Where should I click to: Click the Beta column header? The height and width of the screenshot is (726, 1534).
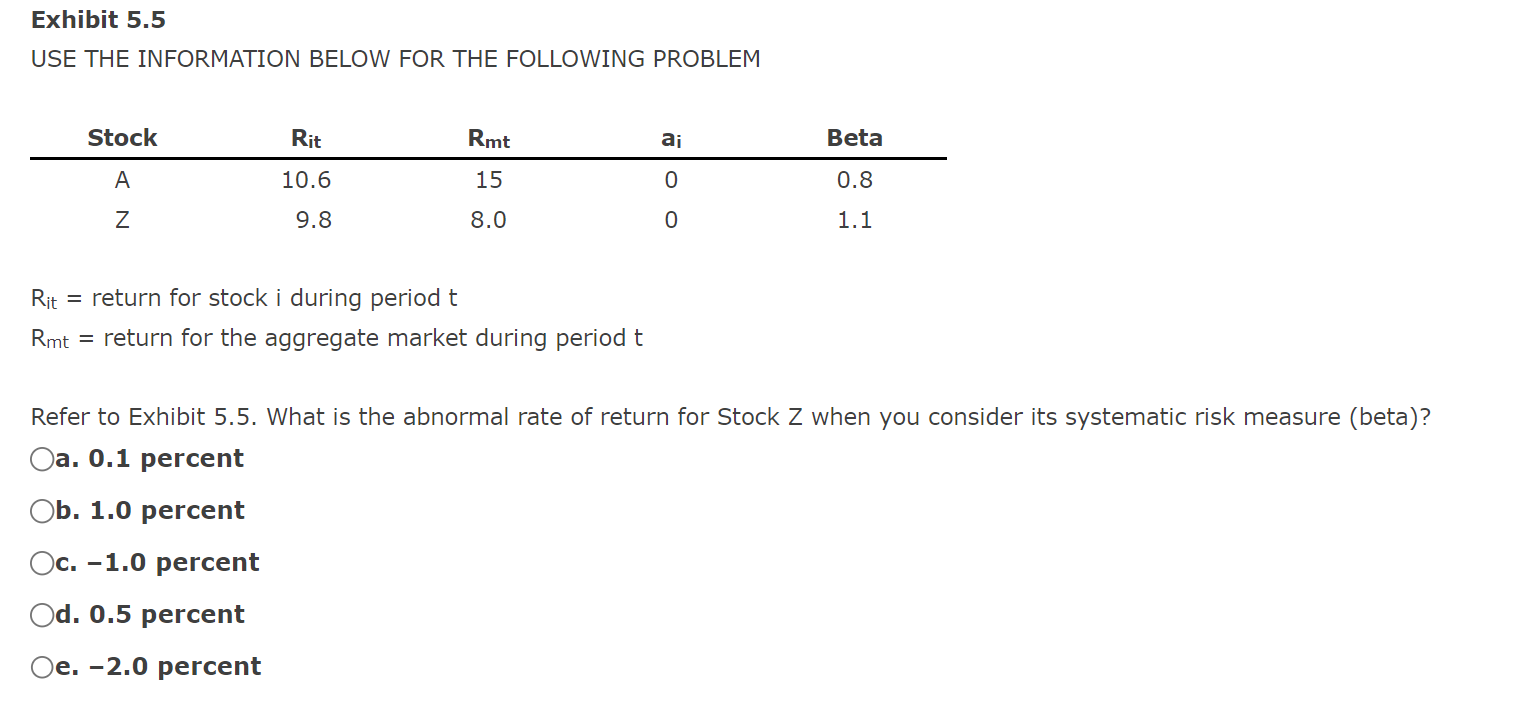click(853, 137)
